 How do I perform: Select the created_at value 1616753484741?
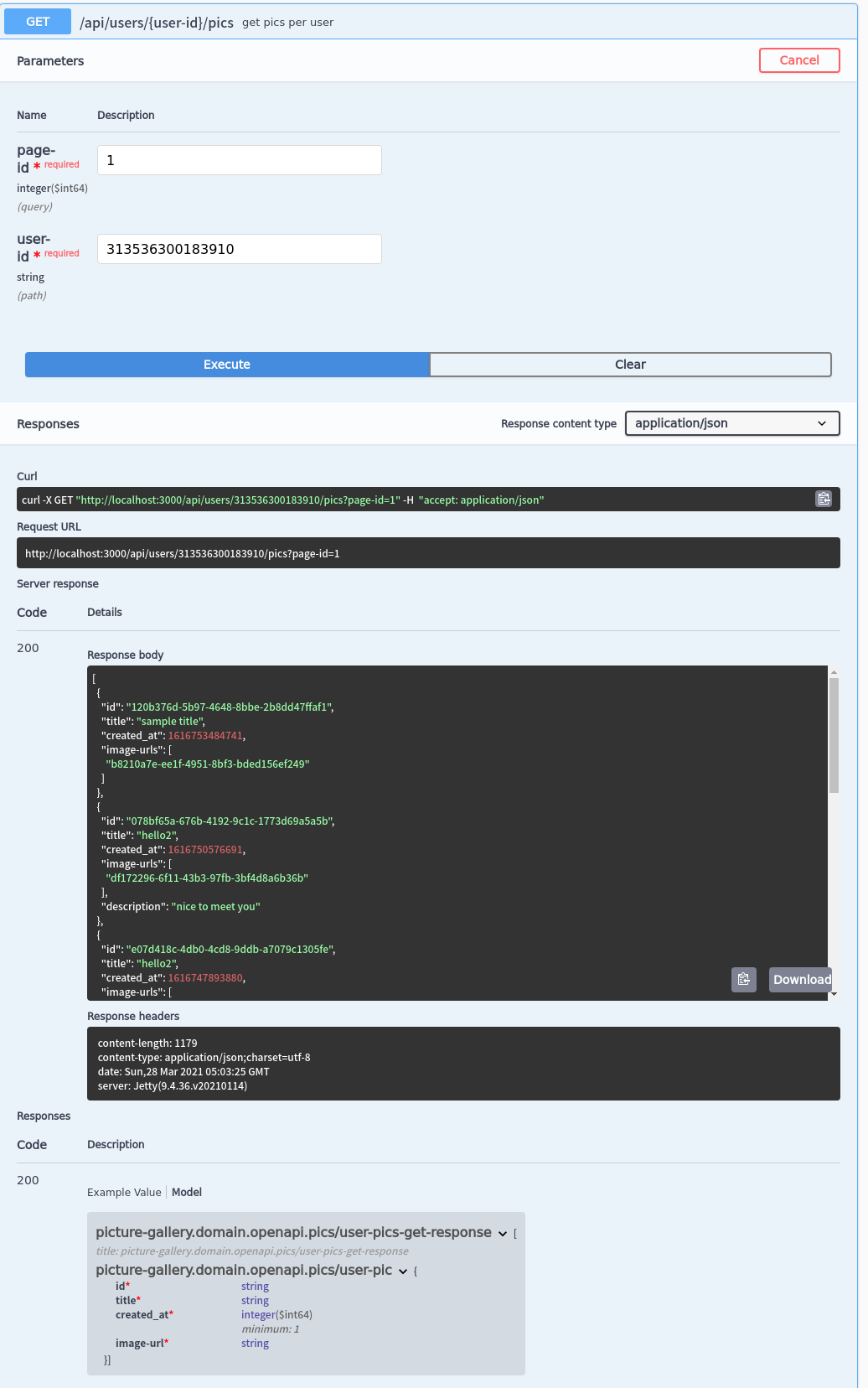[205, 735]
